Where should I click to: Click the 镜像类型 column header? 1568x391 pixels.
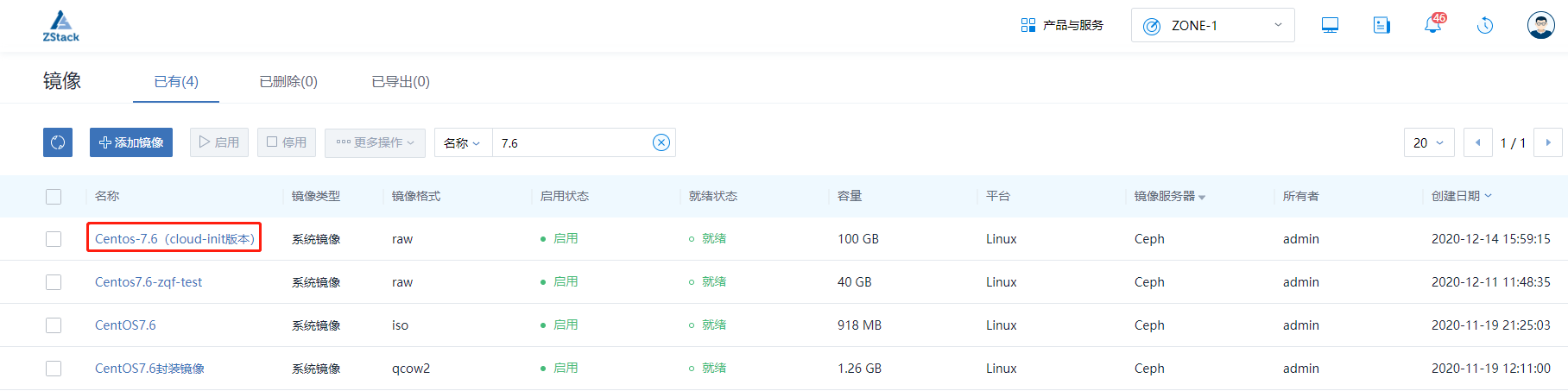(x=316, y=196)
